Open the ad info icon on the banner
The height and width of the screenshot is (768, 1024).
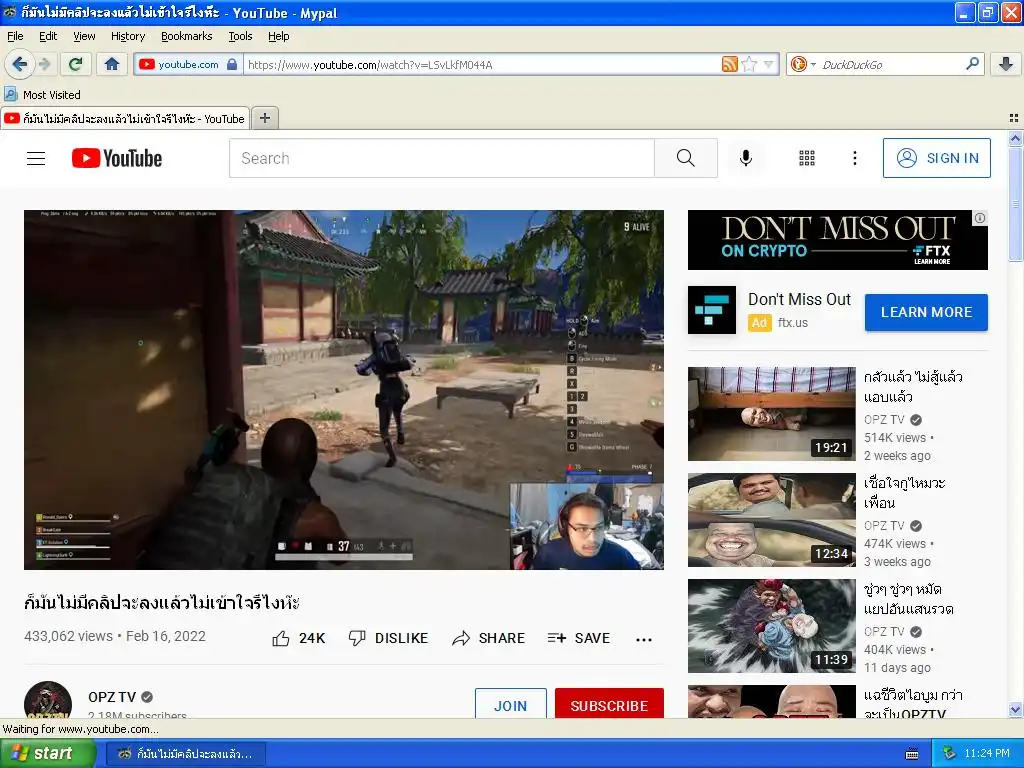pos(980,218)
